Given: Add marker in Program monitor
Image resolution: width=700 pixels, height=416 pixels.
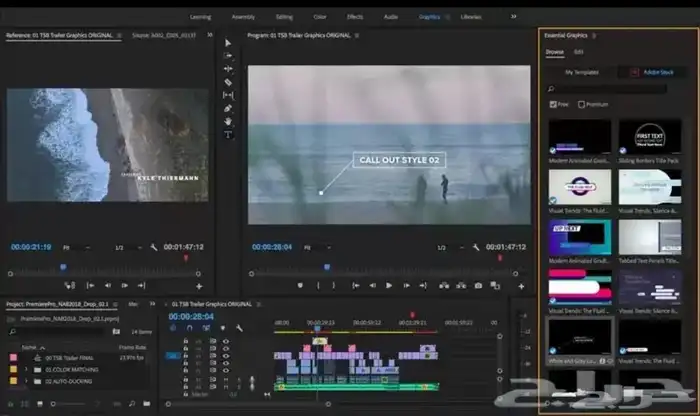Looking at the screenshot, I should (300, 285).
